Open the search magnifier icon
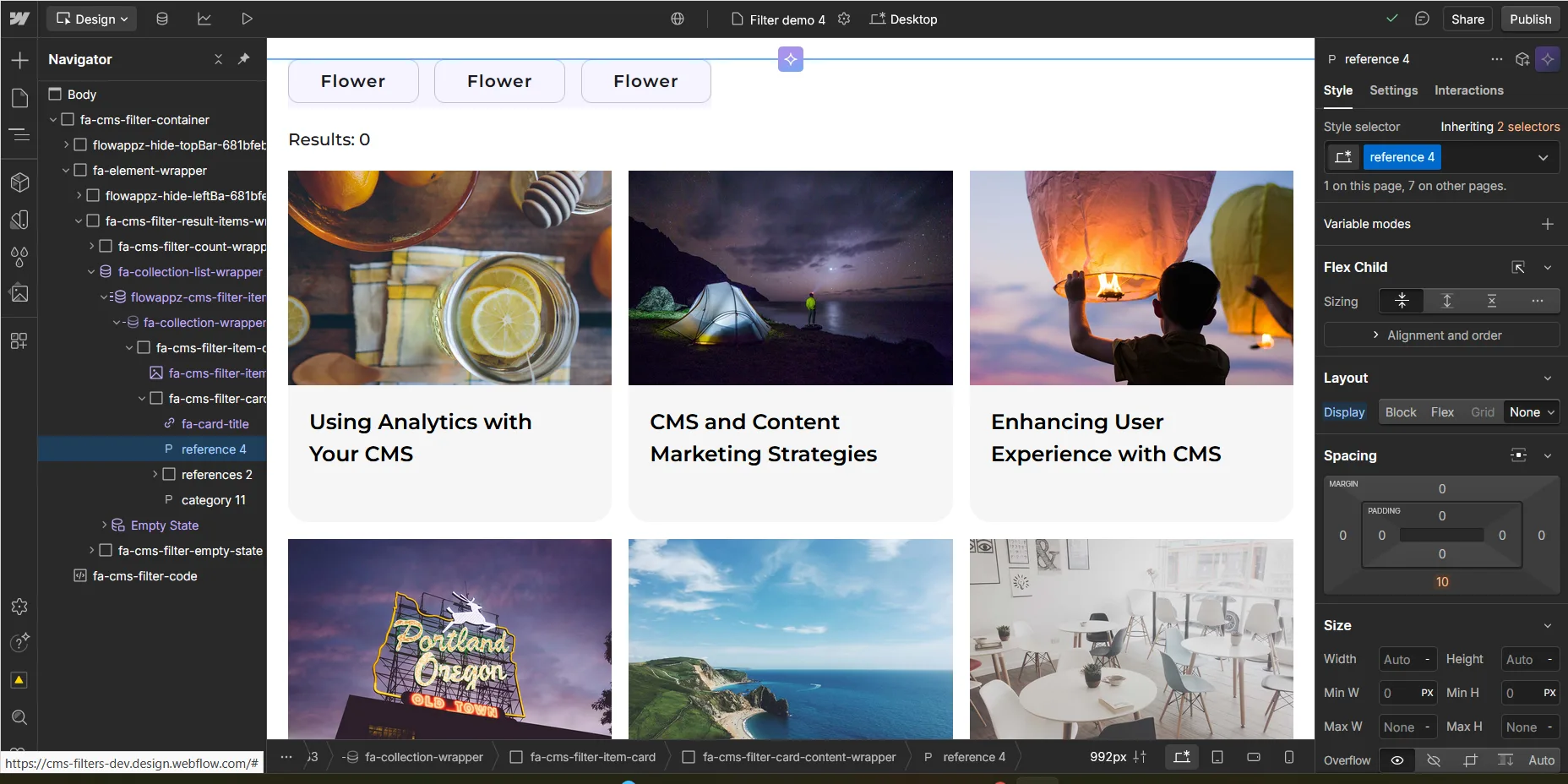 coord(19,717)
